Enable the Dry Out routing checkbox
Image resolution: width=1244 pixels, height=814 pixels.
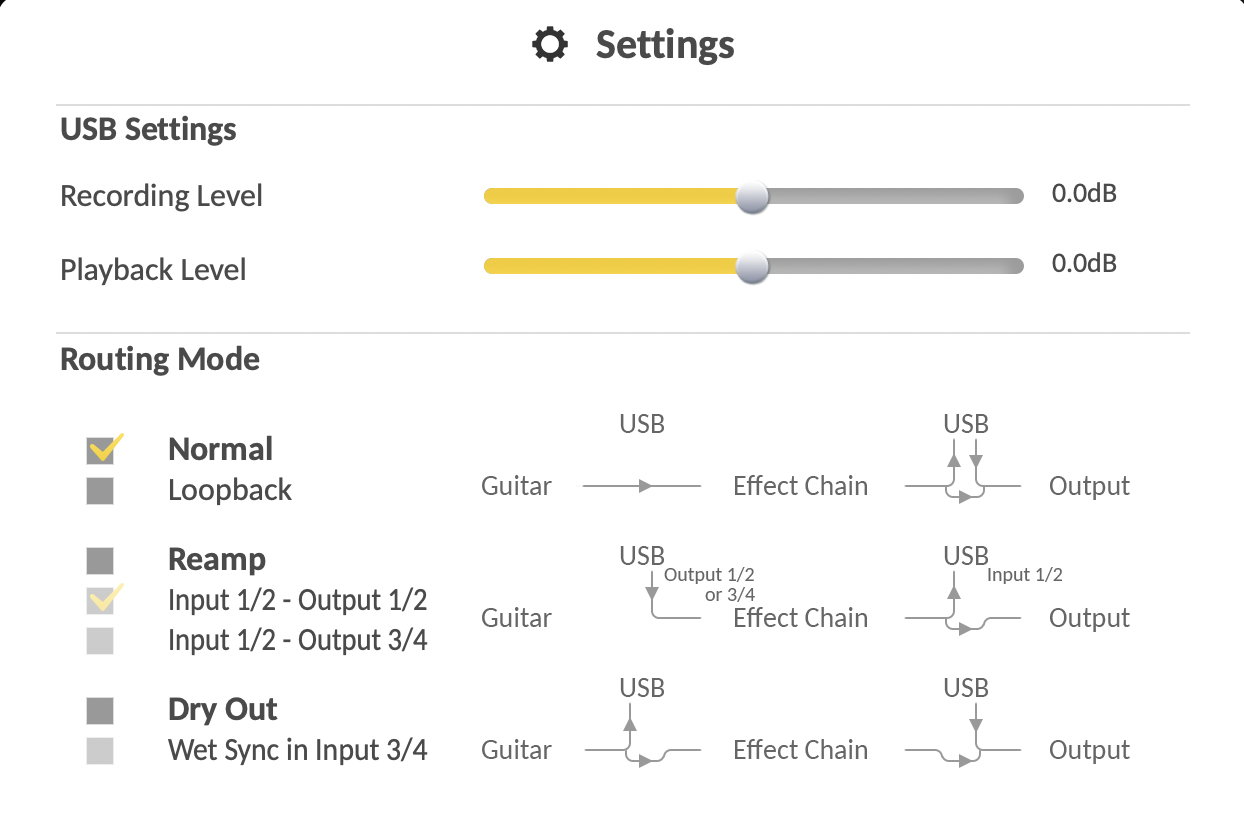(100, 711)
